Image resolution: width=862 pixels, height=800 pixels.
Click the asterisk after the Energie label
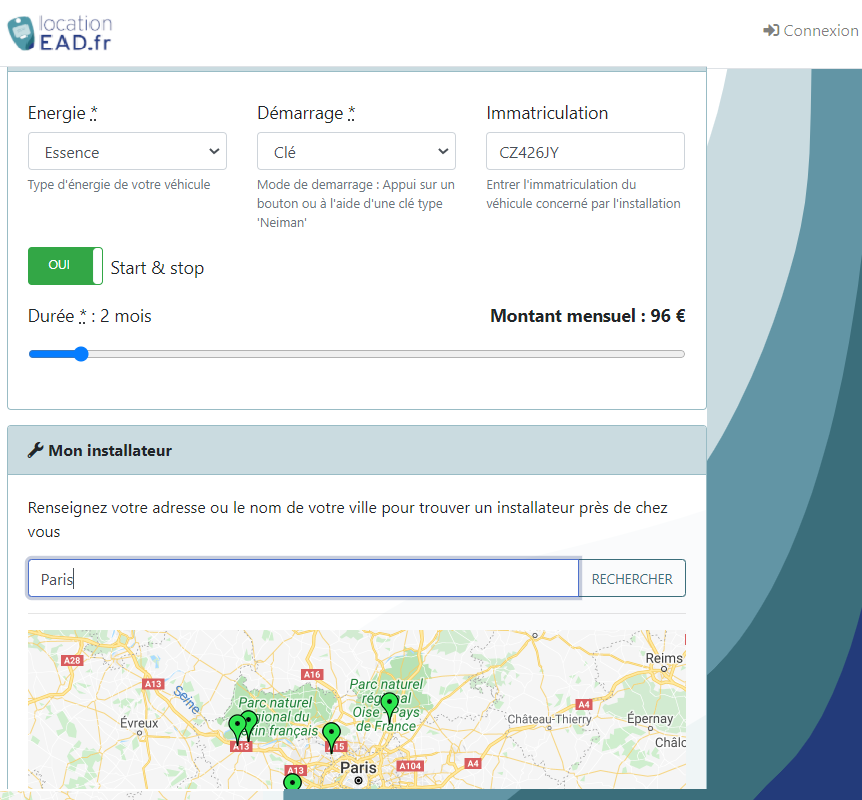click(x=92, y=110)
